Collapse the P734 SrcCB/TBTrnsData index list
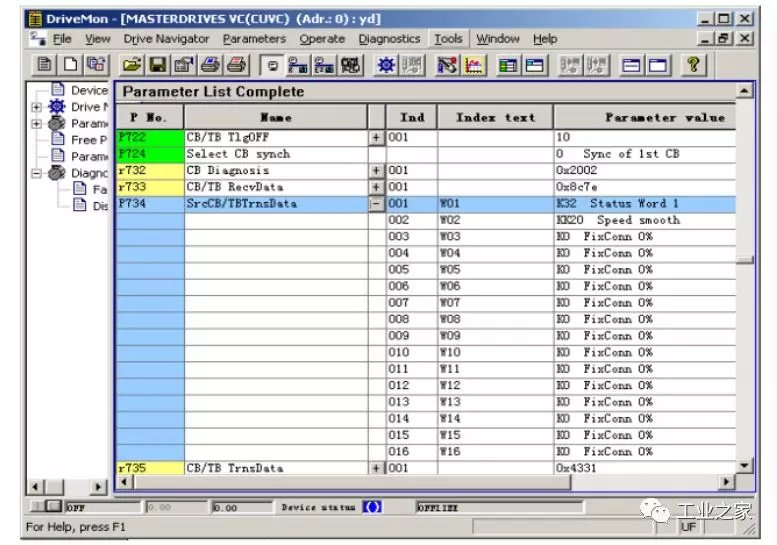Screen dimensions: 777x545 (377, 203)
